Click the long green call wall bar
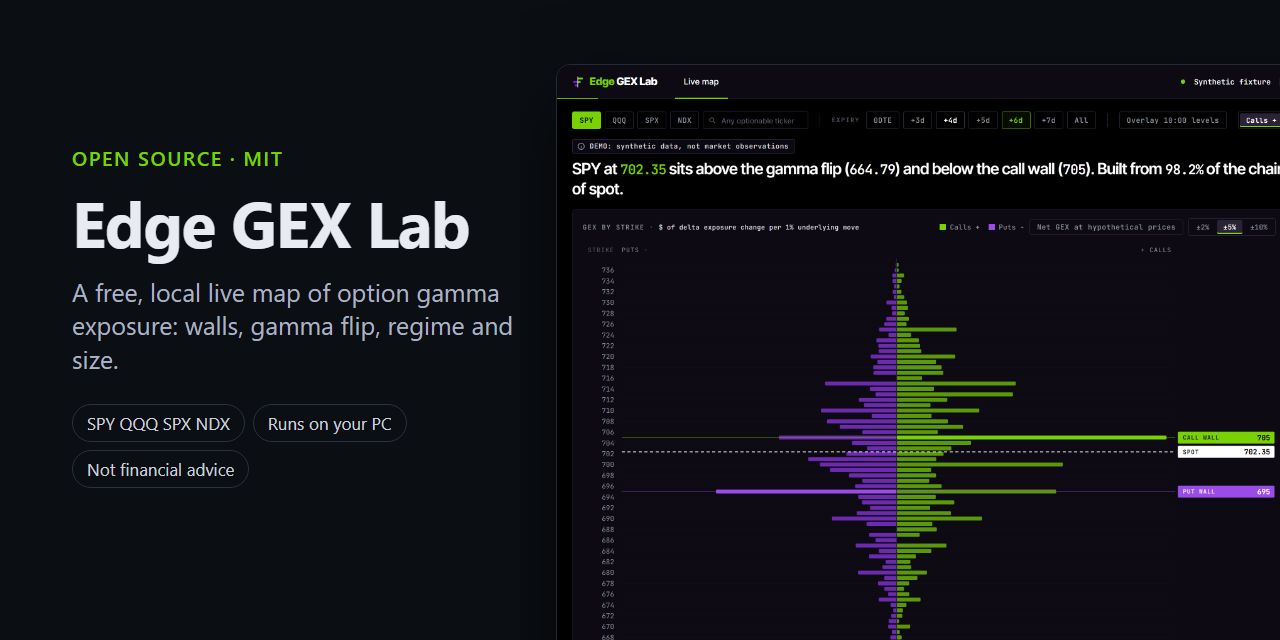Viewport: 1280px width, 640px height. tap(1031, 437)
